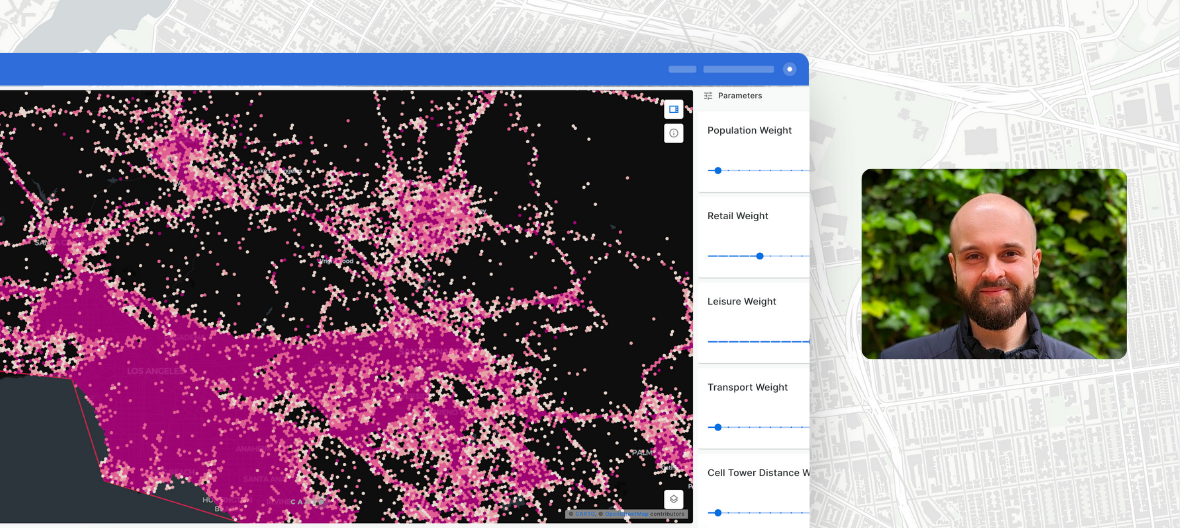Click the bearded man's portrait photo
This screenshot has width=1180, height=528.
coord(993,263)
